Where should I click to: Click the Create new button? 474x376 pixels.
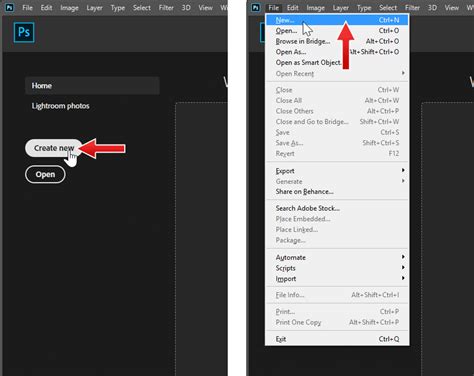pos(54,148)
